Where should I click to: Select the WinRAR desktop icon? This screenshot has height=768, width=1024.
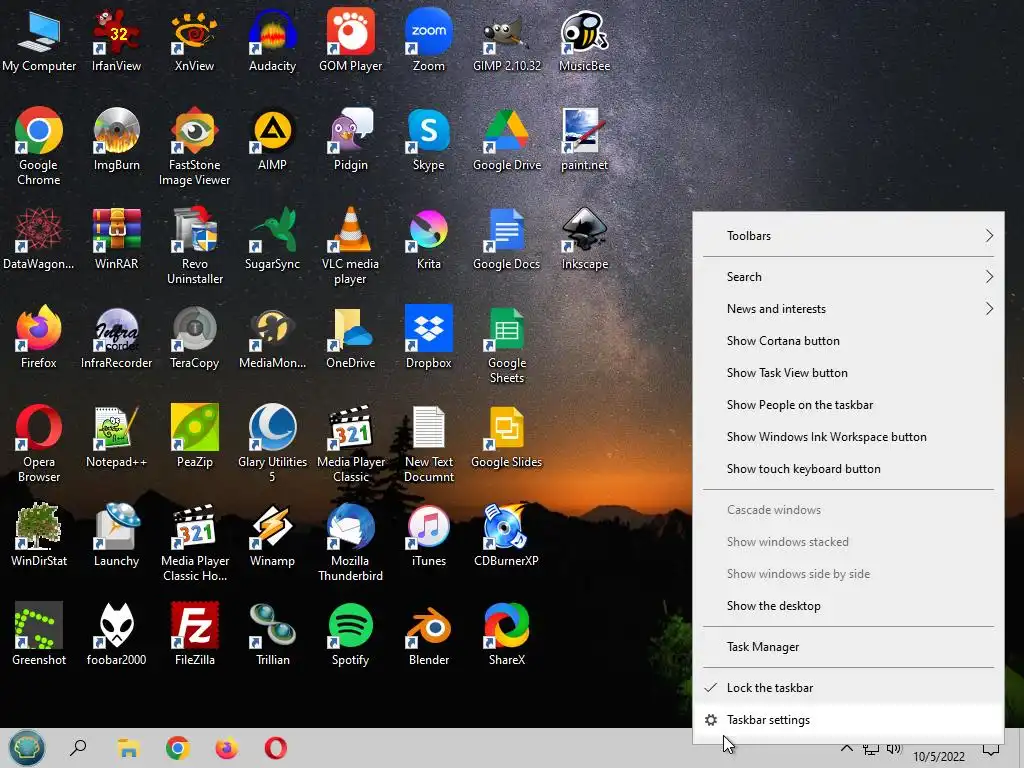[x=116, y=239]
